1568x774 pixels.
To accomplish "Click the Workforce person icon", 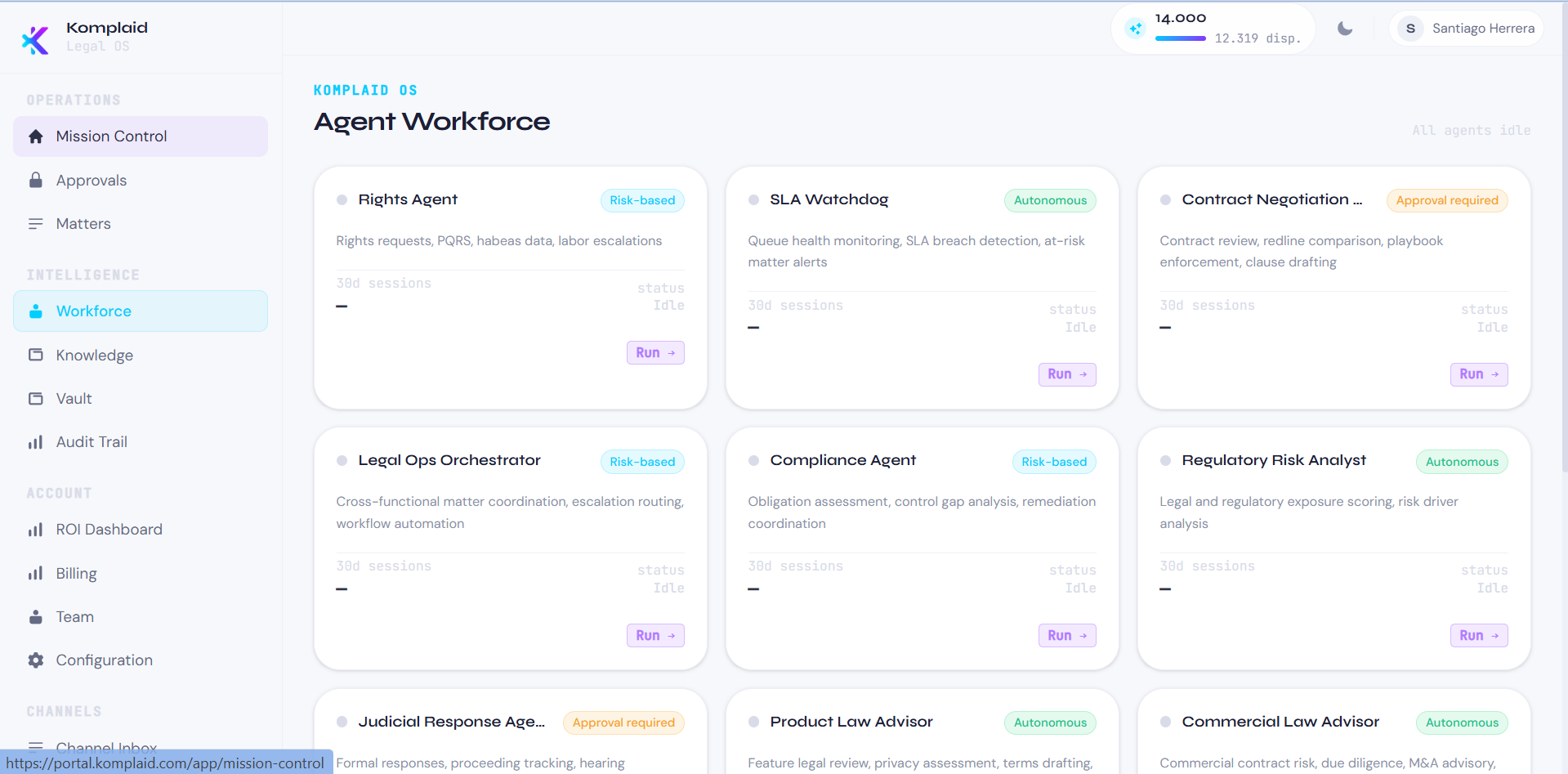I will tap(35, 311).
